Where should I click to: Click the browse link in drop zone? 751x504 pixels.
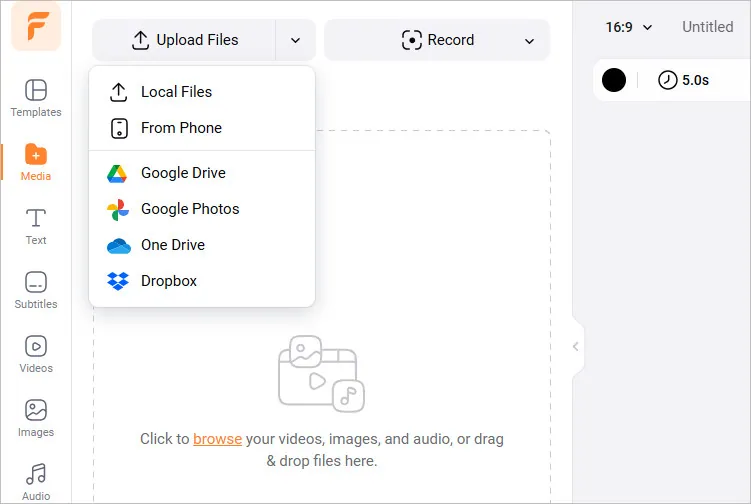pos(217,439)
